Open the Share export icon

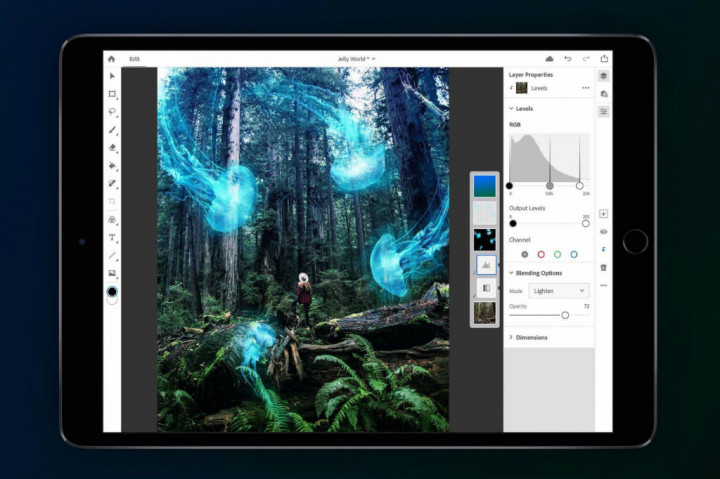(604, 58)
